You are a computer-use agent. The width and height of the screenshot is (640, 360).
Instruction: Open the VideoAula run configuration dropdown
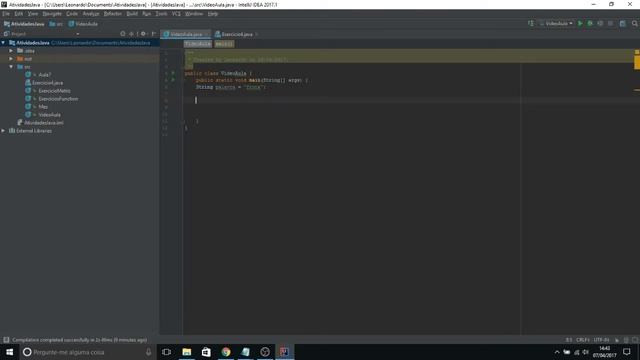pyautogui.click(x=556, y=24)
